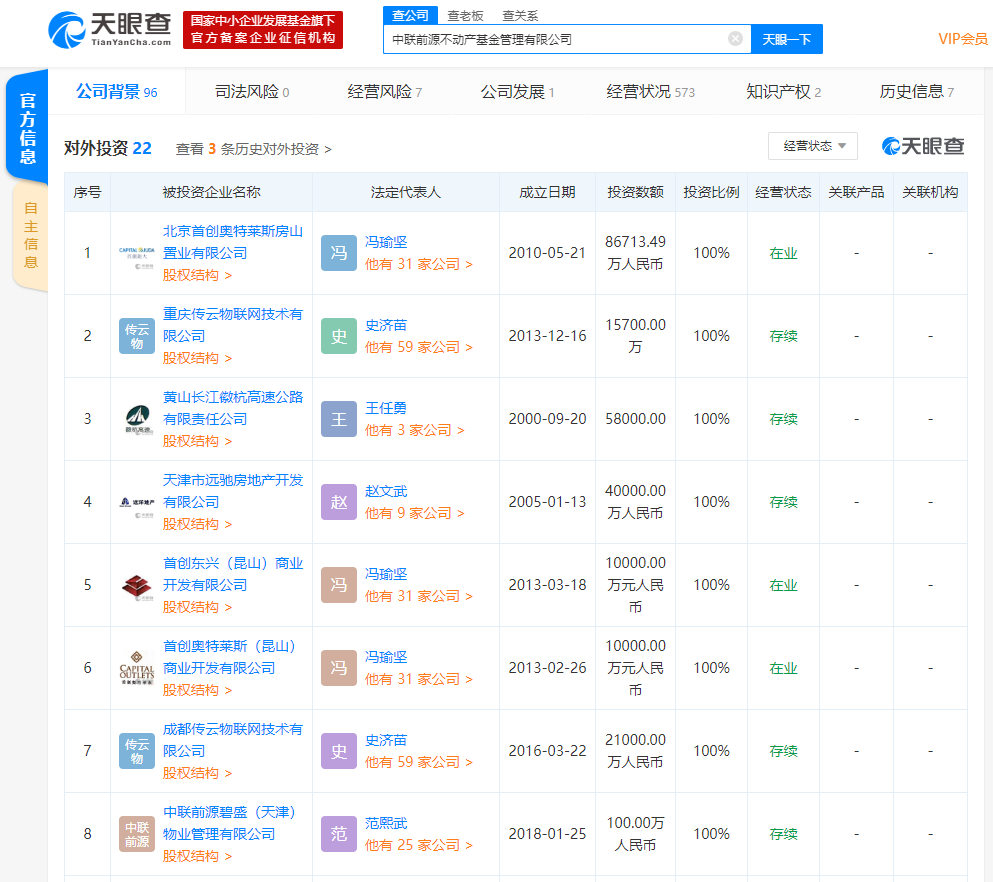
Task: Switch to the 查公司 search tab
Action: [x=410, y=15]
